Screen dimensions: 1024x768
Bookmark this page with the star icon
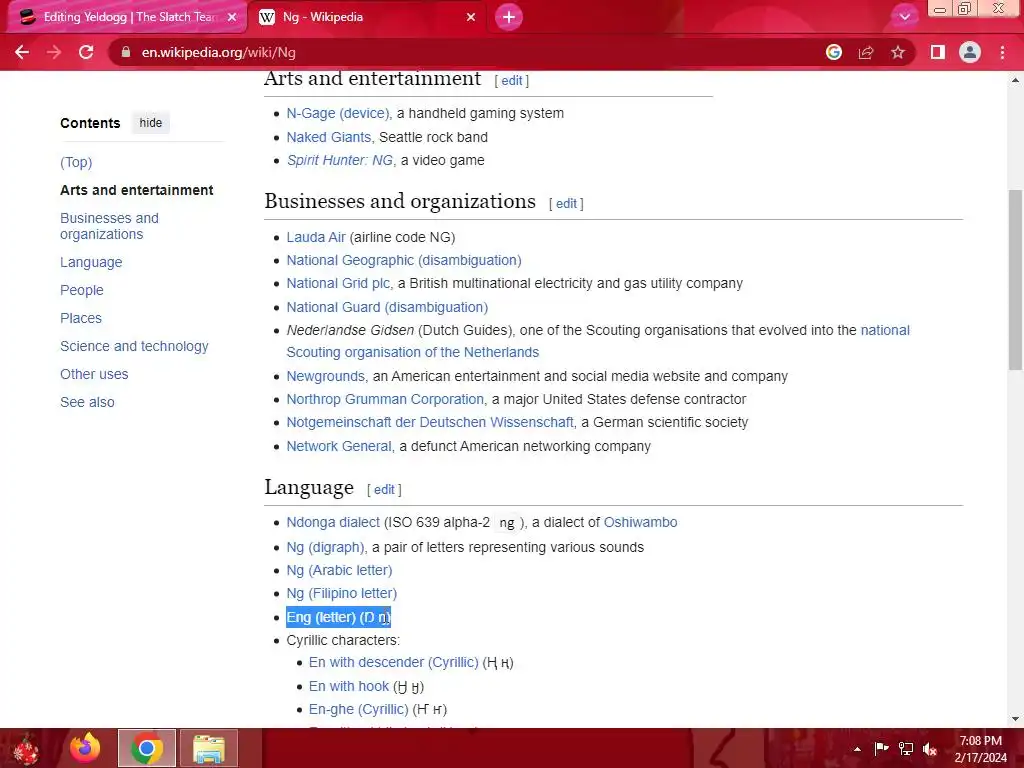(898, 52)
